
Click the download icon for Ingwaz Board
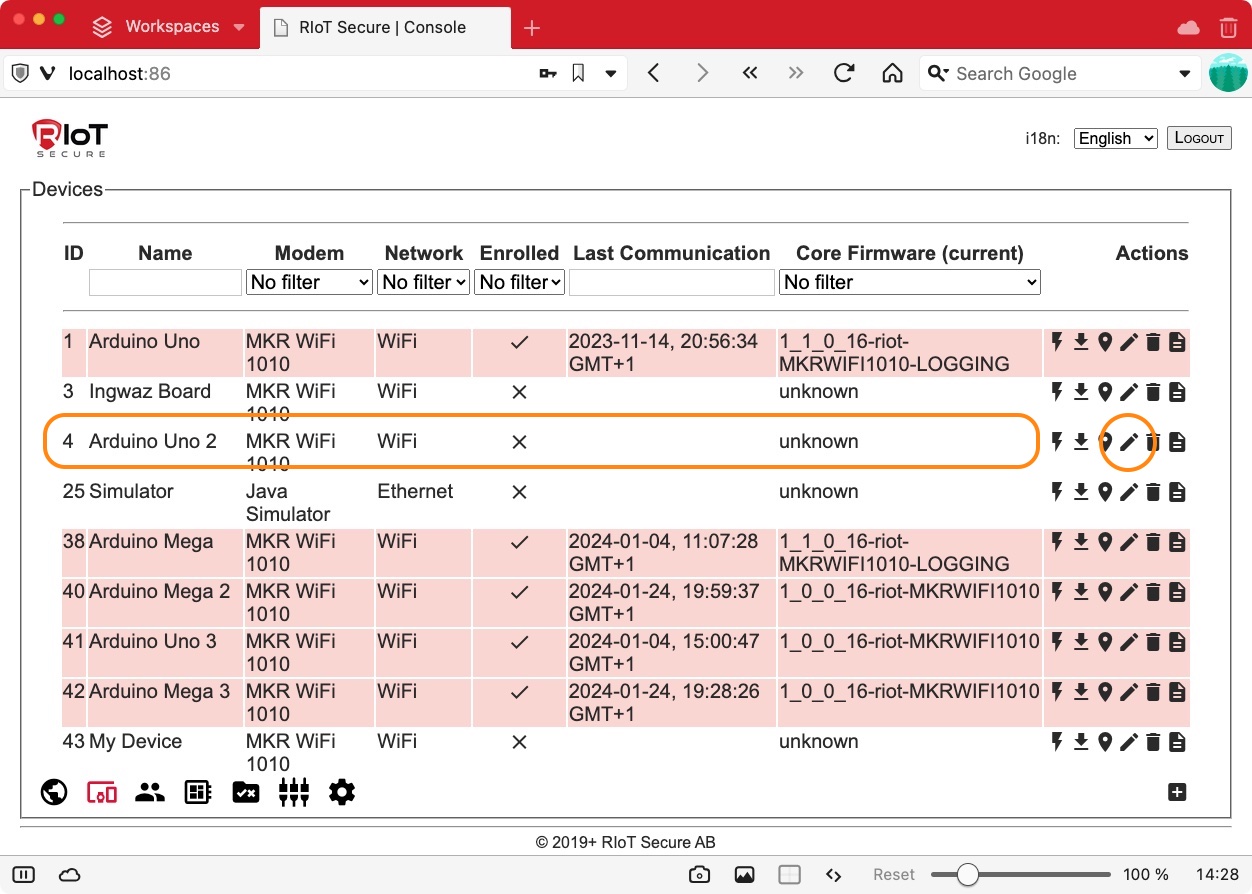pos(1081,392)
